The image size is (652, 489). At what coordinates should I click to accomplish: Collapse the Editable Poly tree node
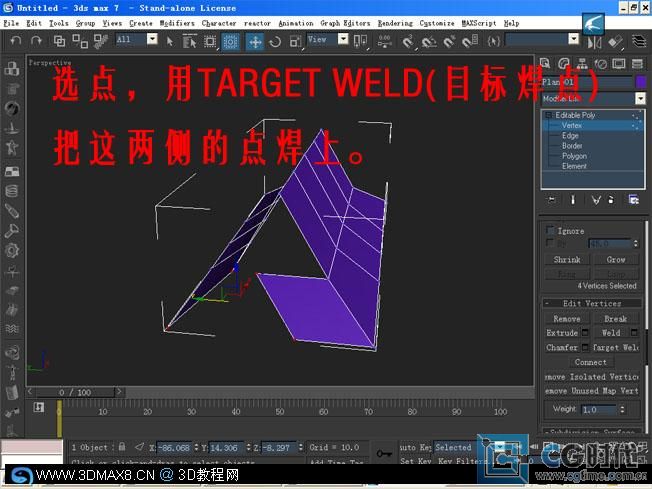[x=548, y=115]
